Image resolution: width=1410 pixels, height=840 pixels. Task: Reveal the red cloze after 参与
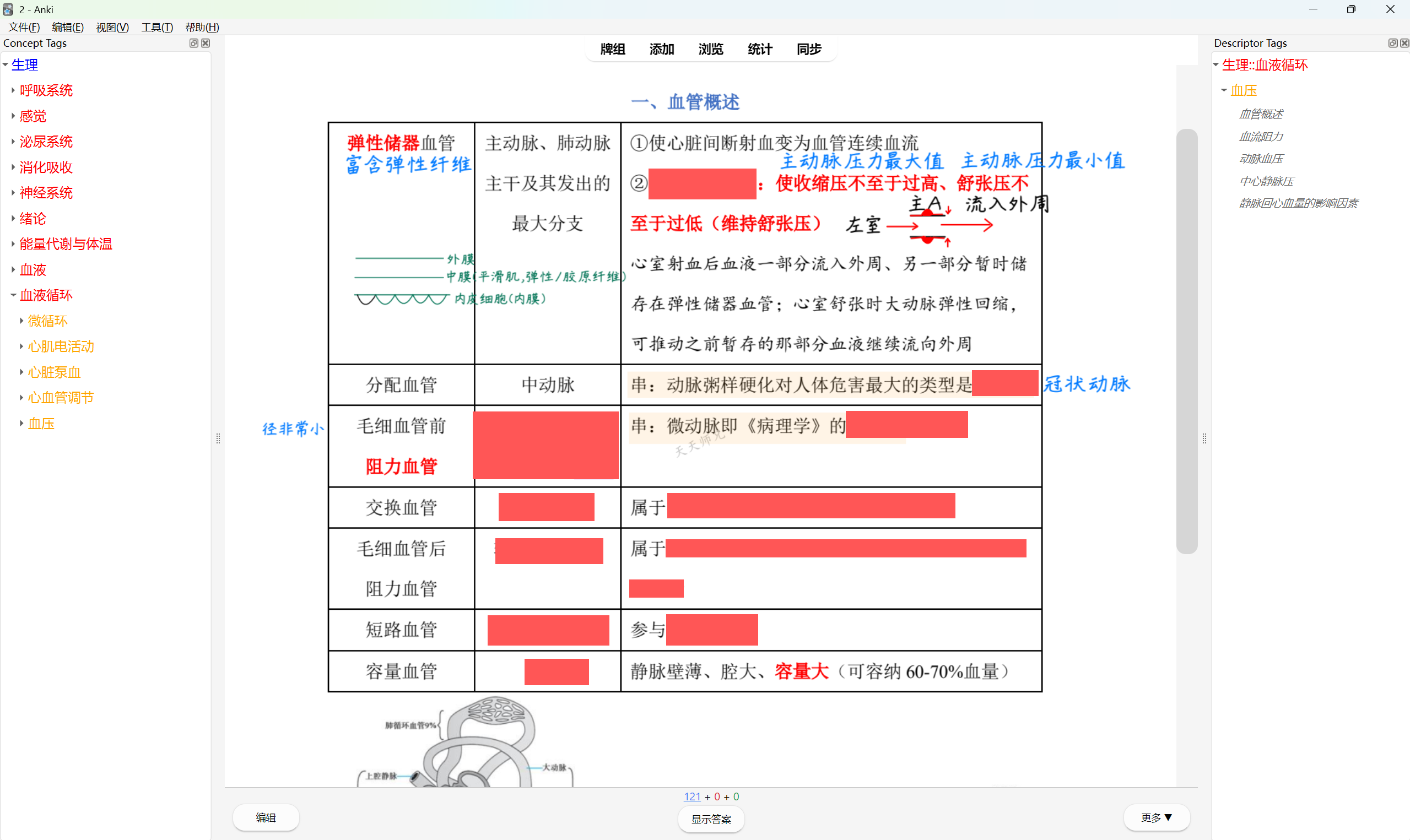click(711, 630)
